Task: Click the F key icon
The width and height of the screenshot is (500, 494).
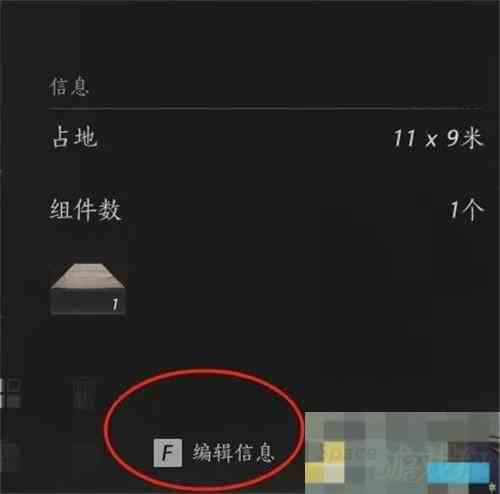Action: coord(168,453)
